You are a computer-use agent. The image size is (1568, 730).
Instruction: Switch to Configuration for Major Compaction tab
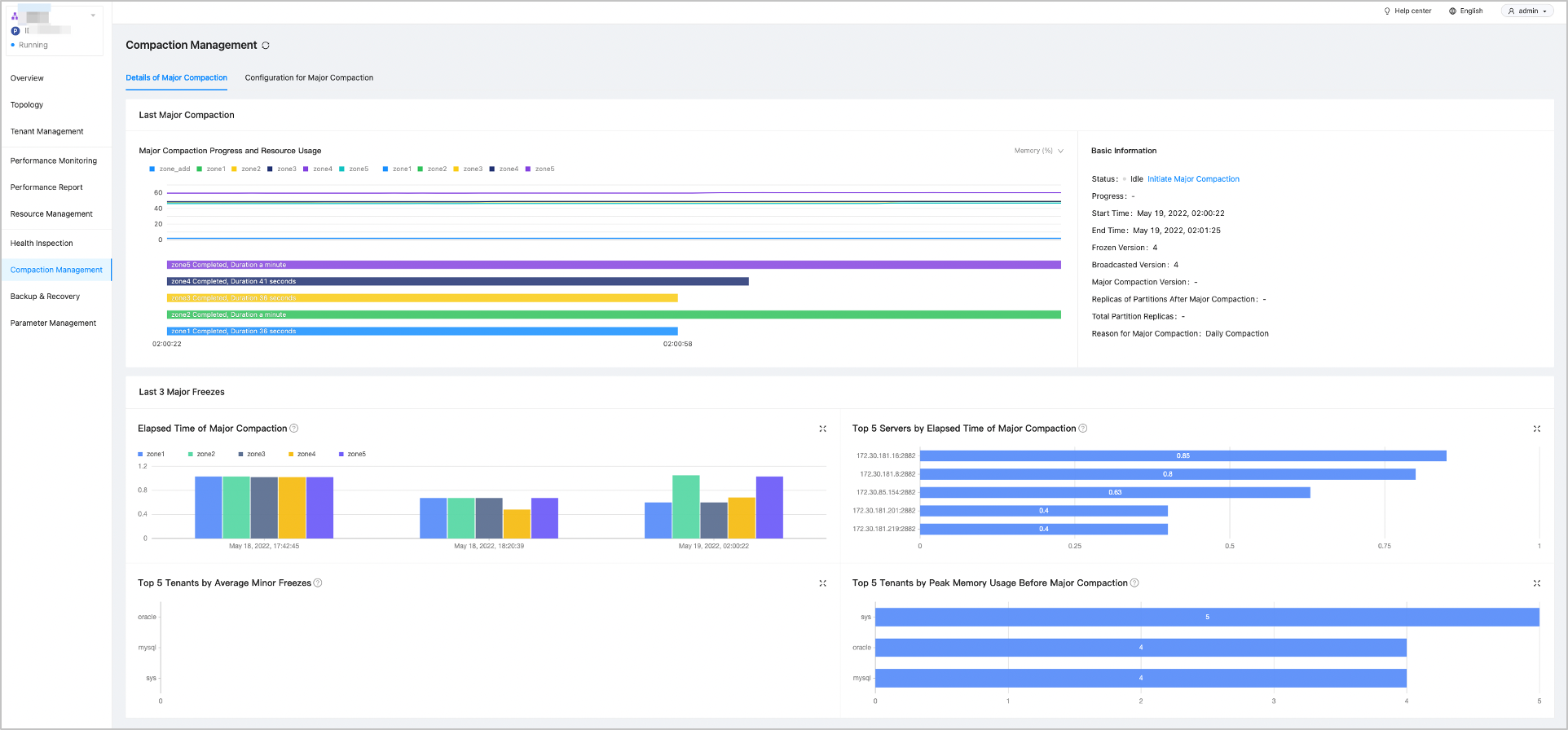309,78
